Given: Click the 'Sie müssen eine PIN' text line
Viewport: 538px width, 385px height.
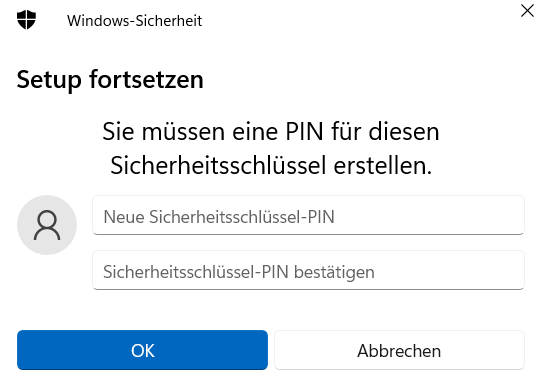Looking at the screenshot, I should [x=271, y=131].
